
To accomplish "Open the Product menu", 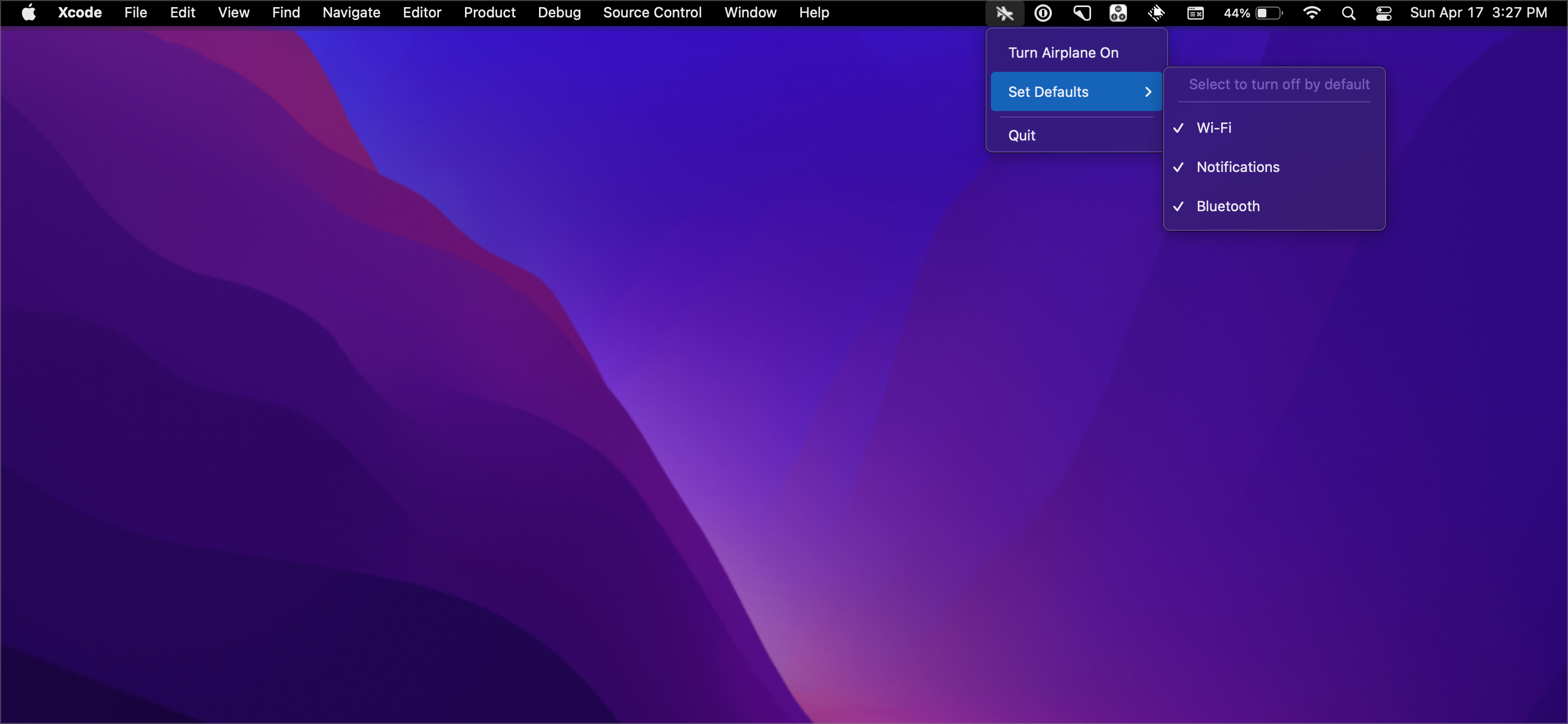I will [x=489, y=13].
